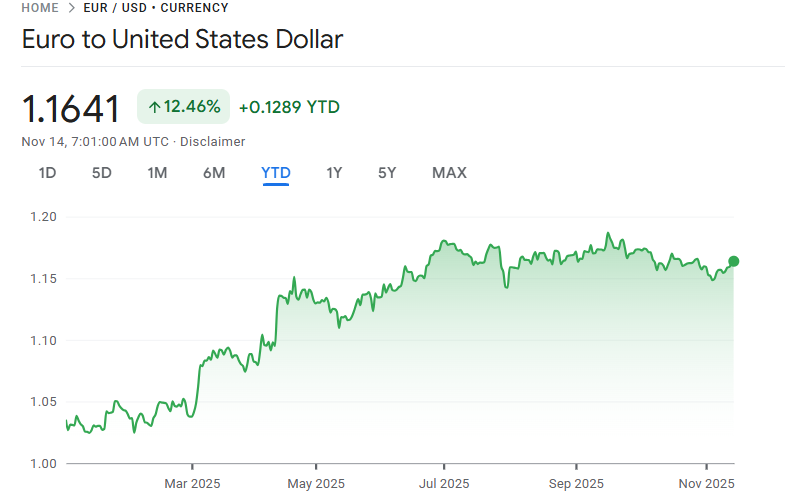Click the 12.46% change badge
Image resolution: width=785 pixels, height=496 pixels.
(183, 107)
